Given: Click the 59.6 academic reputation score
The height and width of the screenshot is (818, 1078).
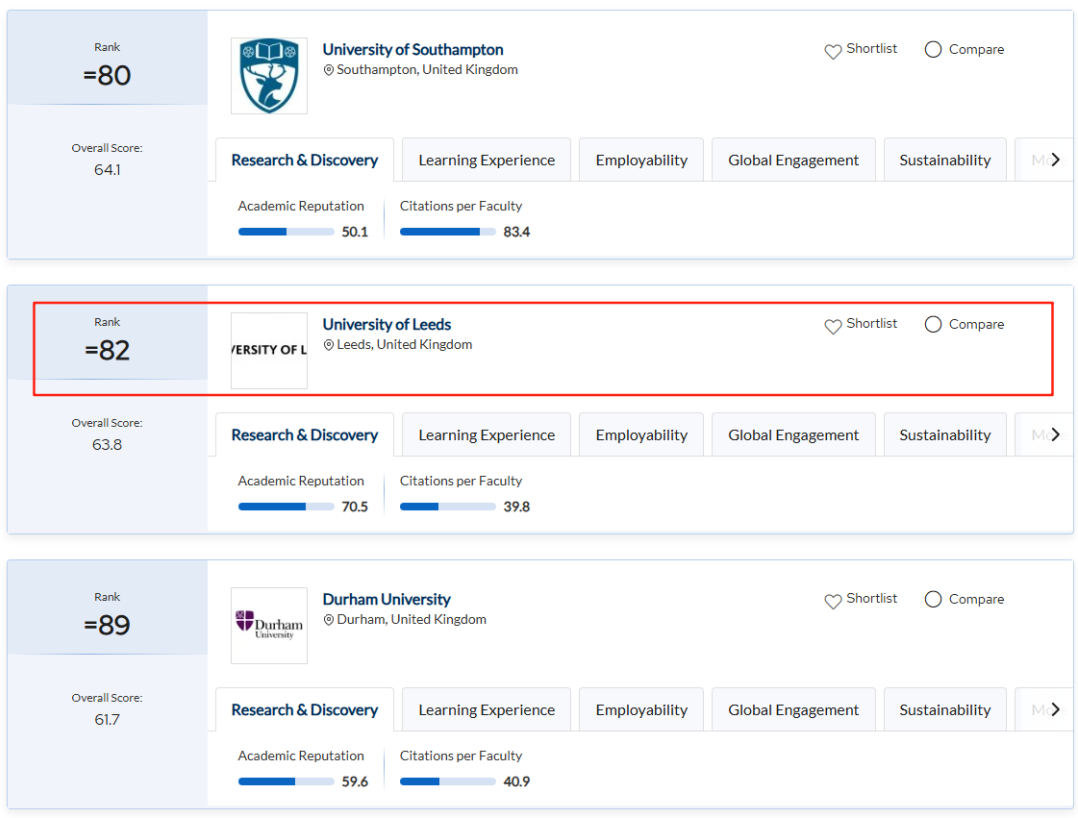Looking at the screenshot, I should click(355, 782).
